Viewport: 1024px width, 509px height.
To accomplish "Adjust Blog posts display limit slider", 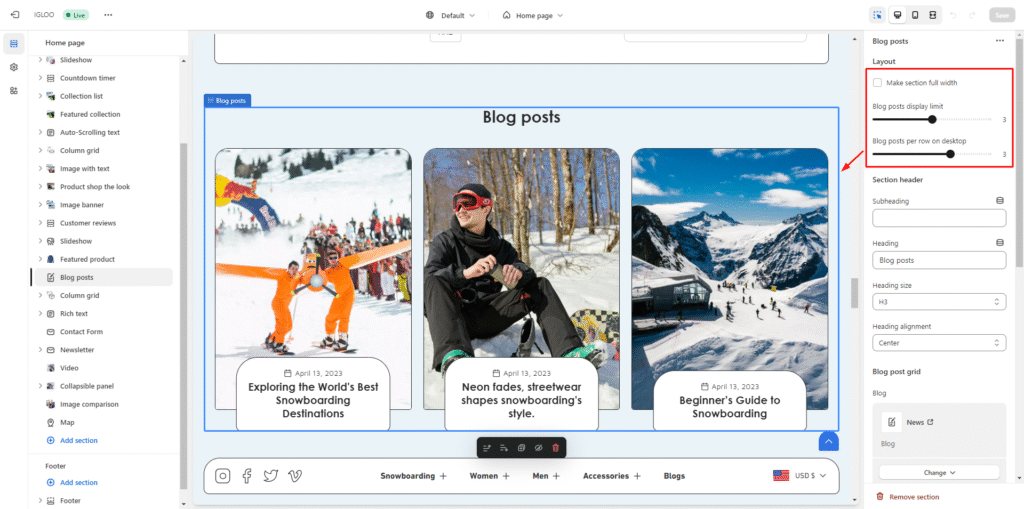I will tap(932, 119).
